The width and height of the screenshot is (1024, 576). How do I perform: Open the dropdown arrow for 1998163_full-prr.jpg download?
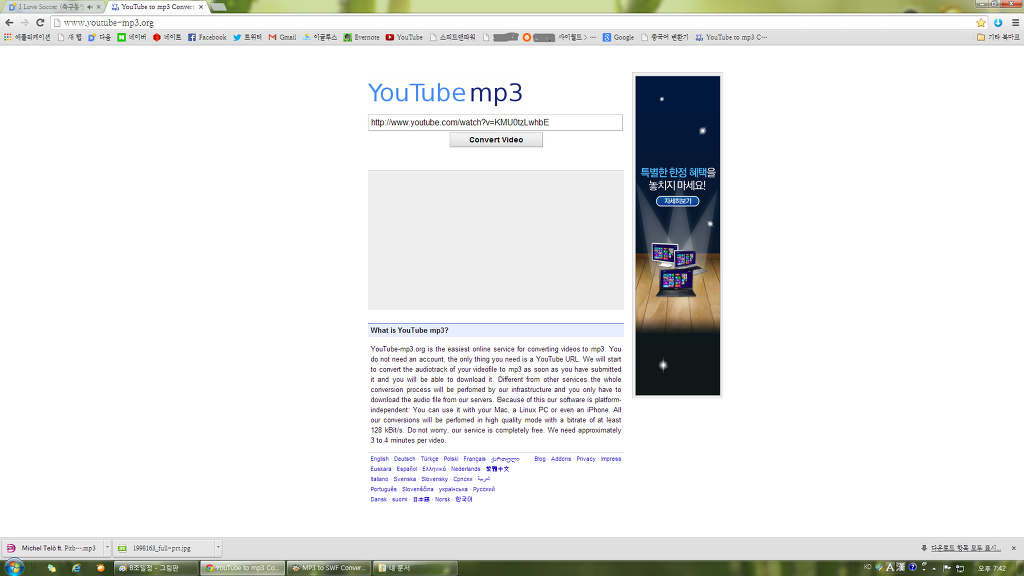pos(218,548)
